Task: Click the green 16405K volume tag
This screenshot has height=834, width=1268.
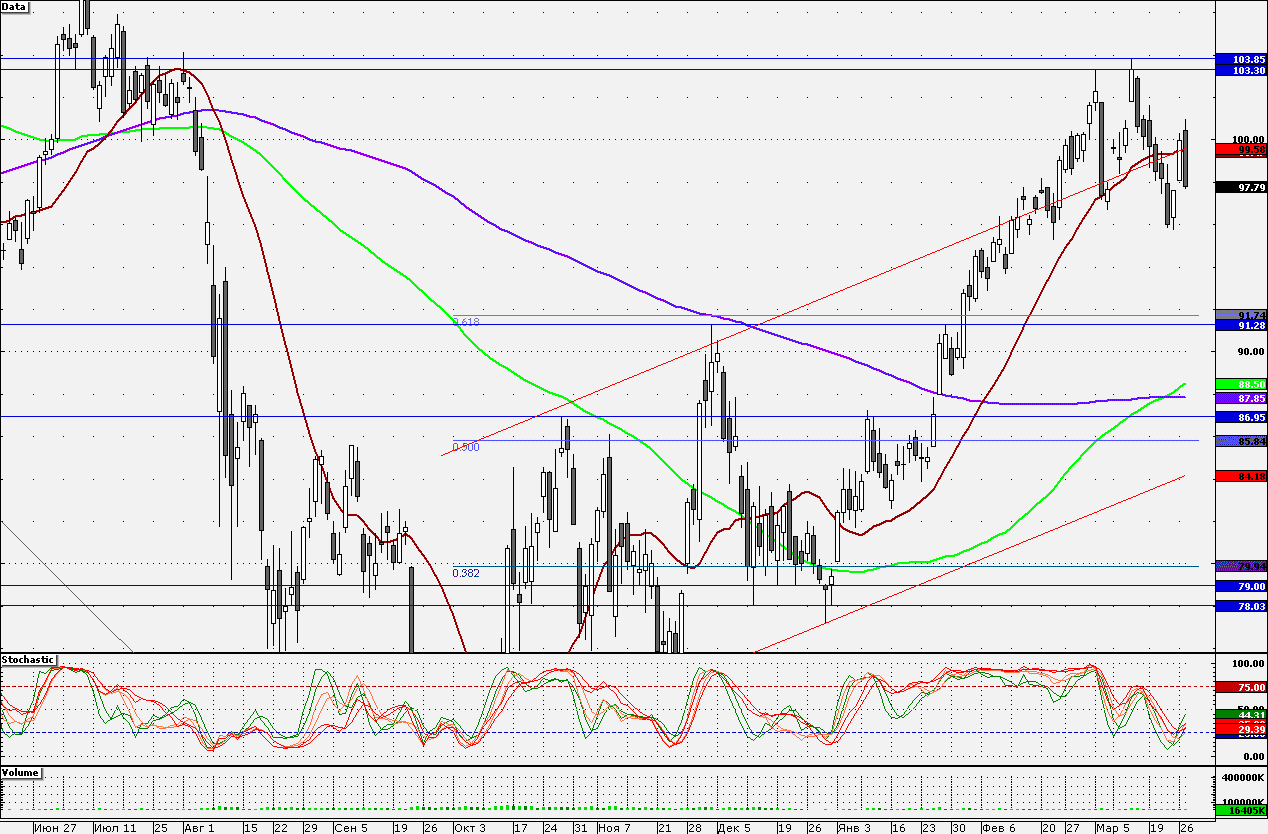Action: pos(1241,811)
